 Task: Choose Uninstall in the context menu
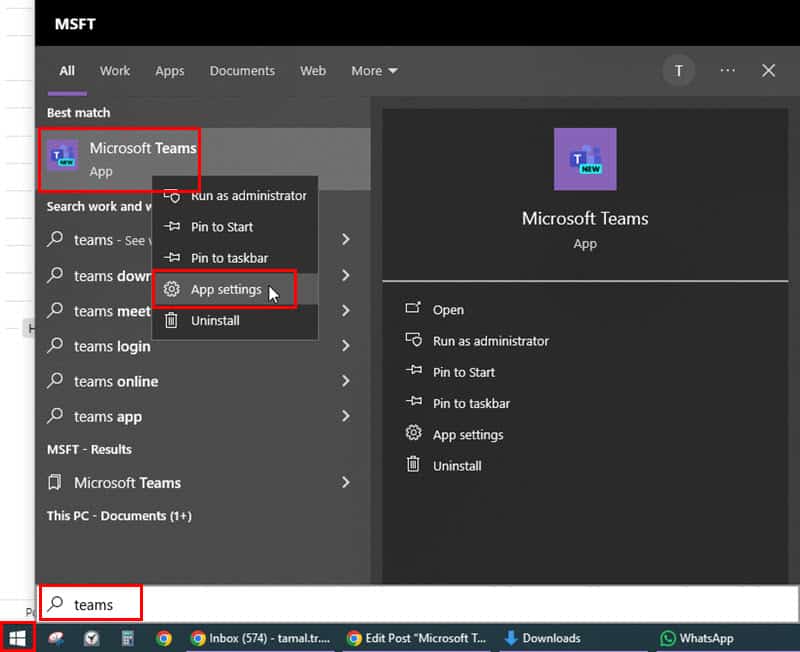pos(235,320)
